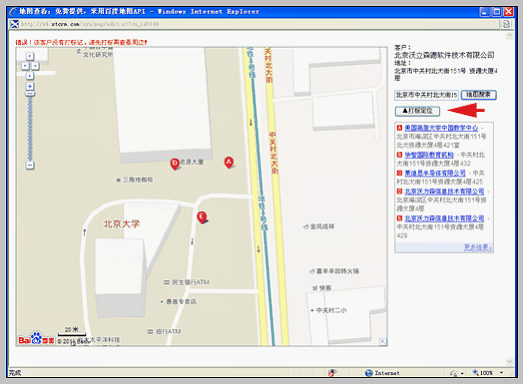Pan the map left using the arrow control

pos(25,66)
